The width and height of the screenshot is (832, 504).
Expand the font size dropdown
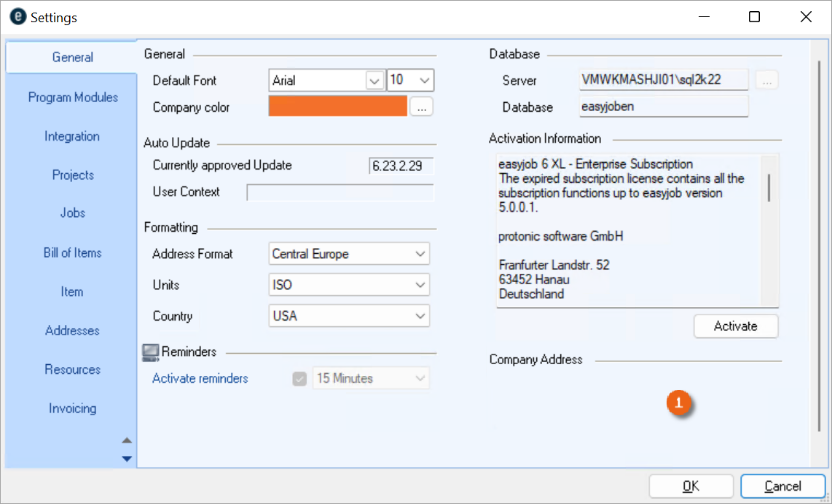pos(424,80)
